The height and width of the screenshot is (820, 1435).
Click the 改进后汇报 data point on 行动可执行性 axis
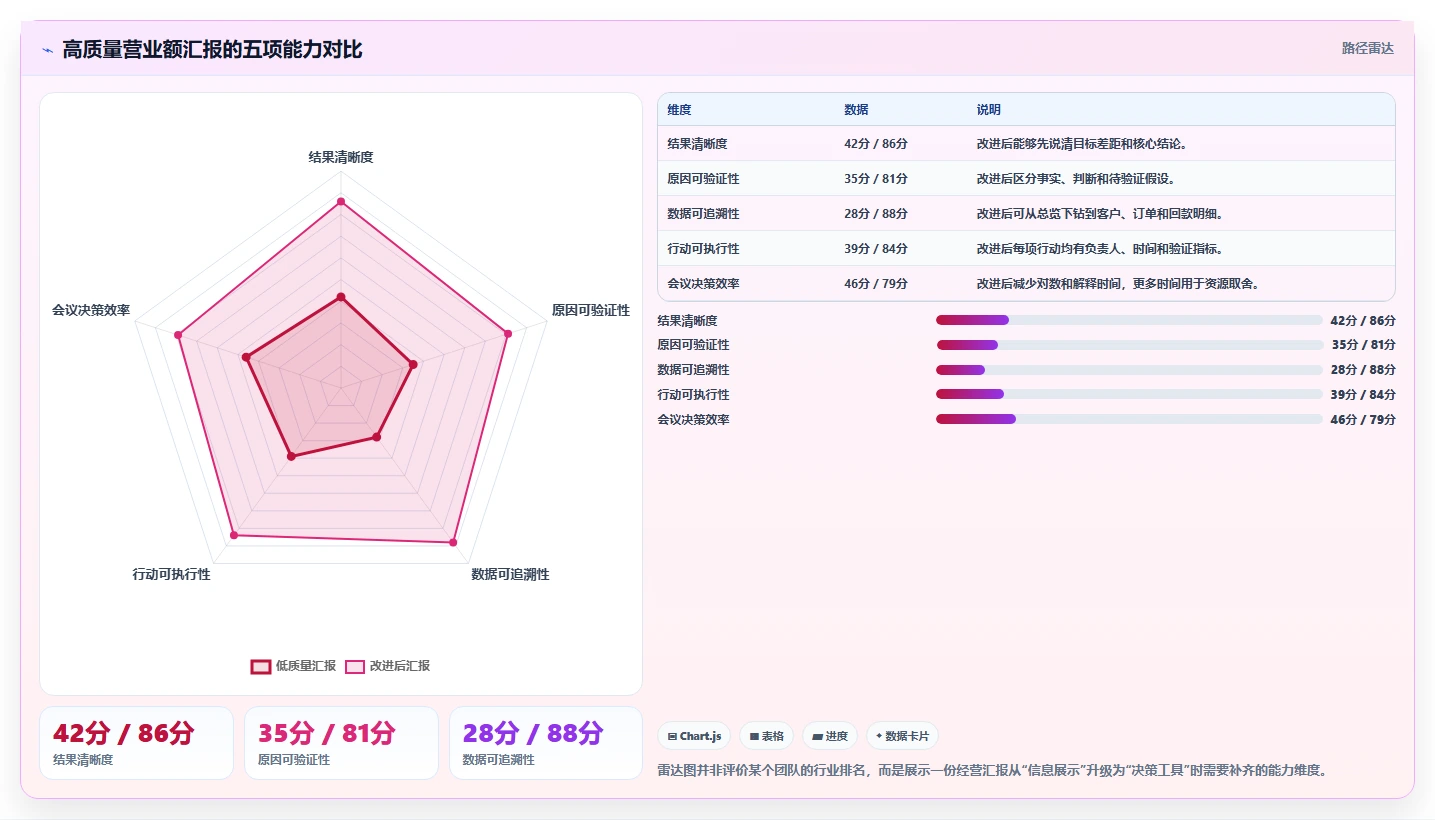tap(234, 536)
